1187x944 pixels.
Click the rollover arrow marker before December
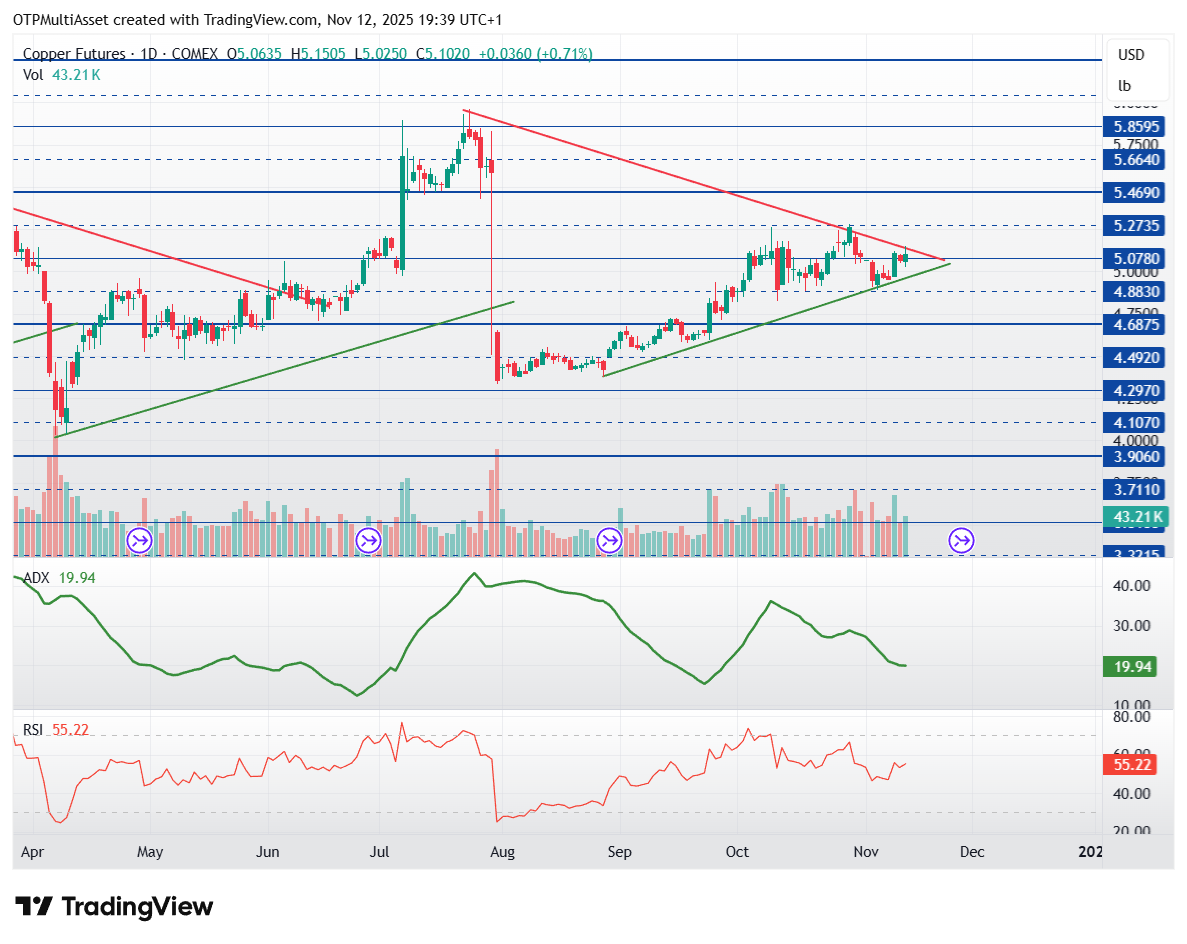coord(961,541)
